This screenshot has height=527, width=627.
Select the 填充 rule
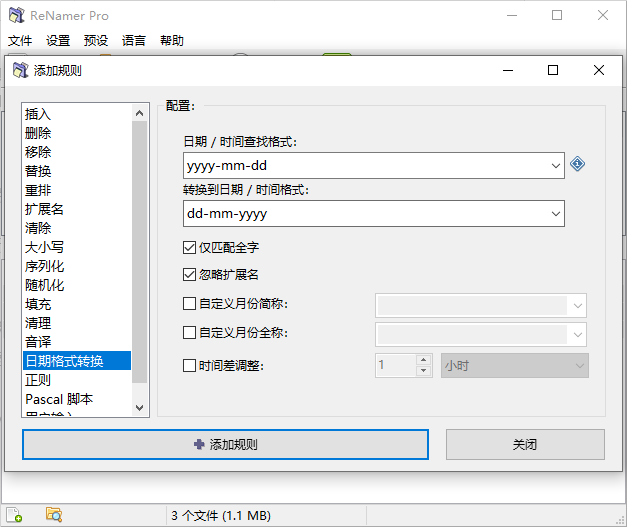[77, 304]
